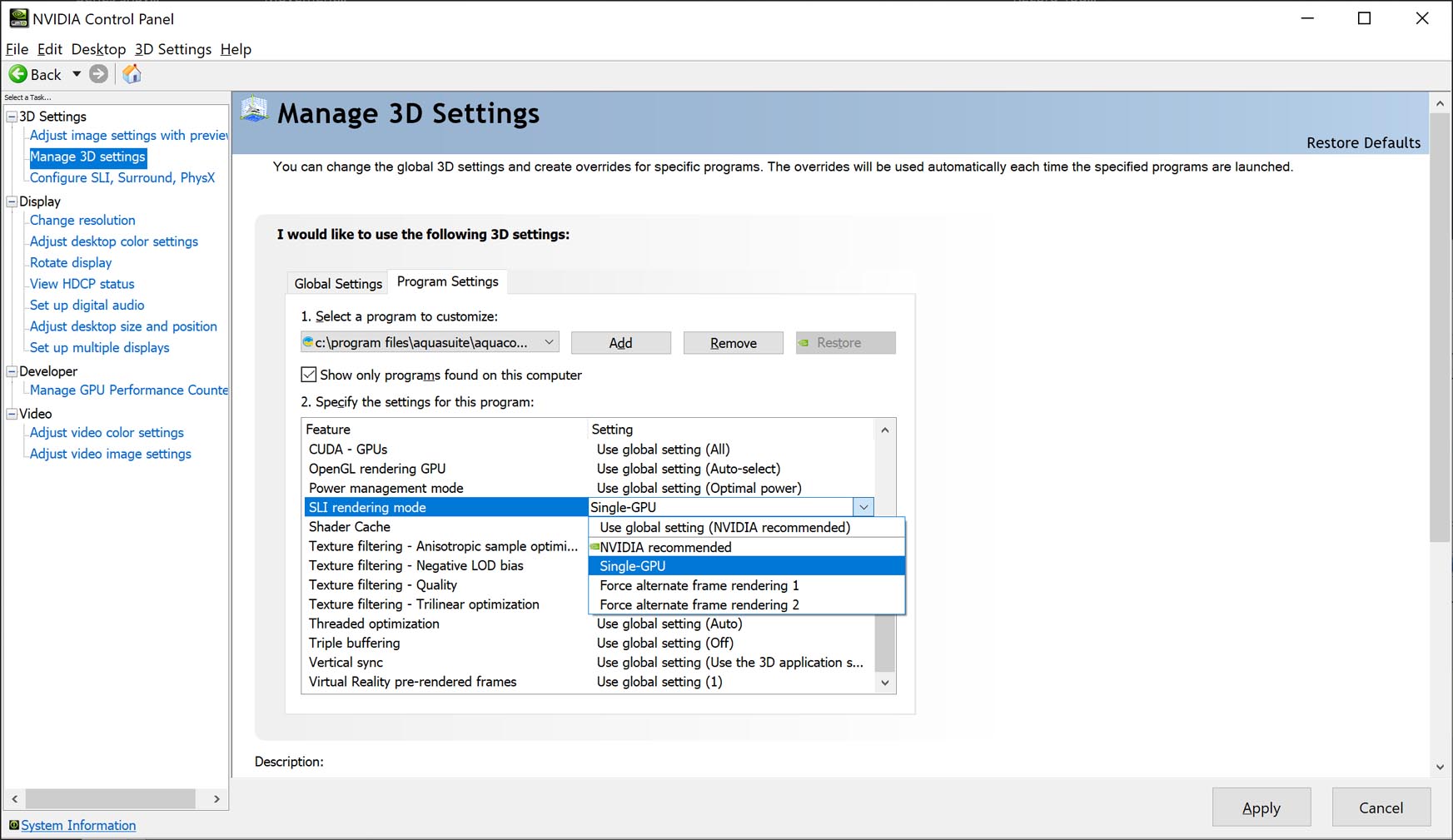This screenshot has height=840, width=1453.
Task: Click the Apply button
Action: tap(1261, 808)
